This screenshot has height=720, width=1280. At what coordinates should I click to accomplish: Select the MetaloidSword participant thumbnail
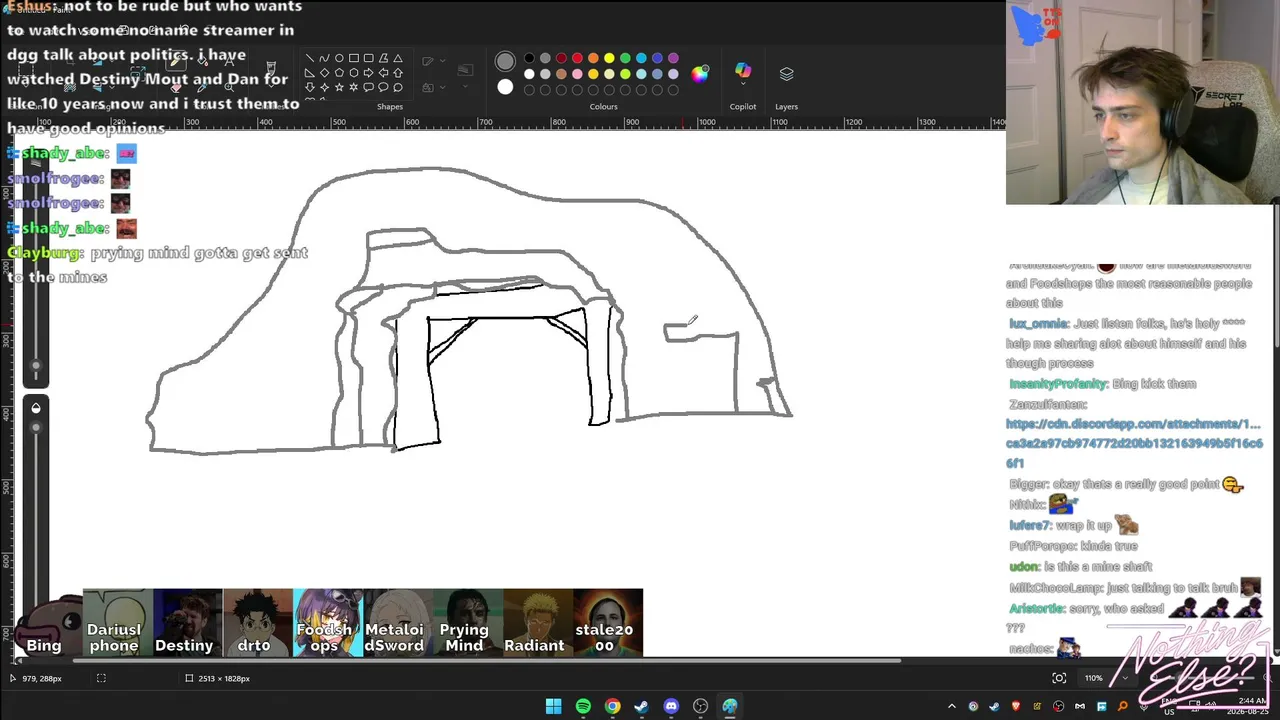397,623
